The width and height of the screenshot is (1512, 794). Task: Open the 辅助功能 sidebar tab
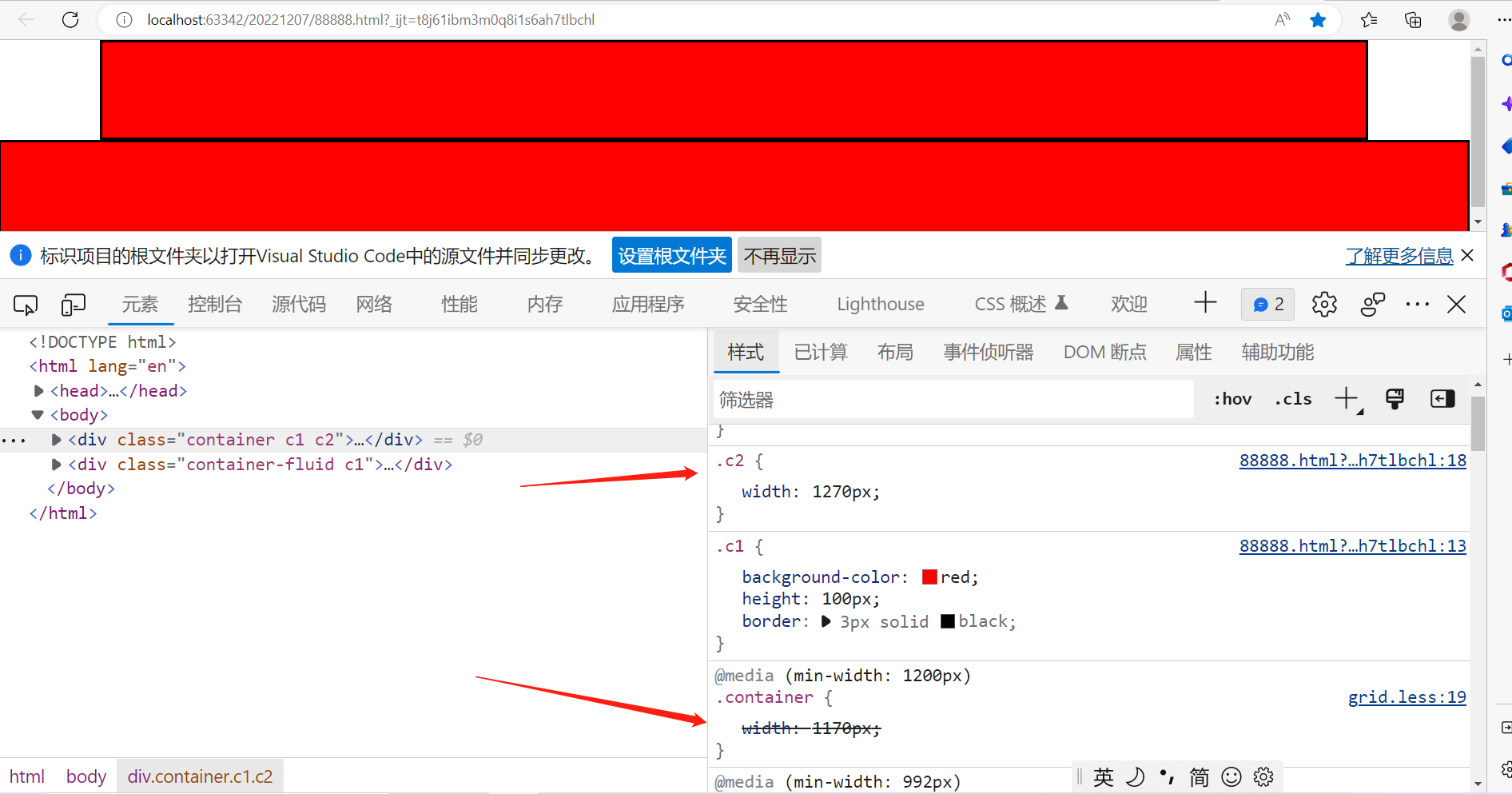tap(1278, 353)
